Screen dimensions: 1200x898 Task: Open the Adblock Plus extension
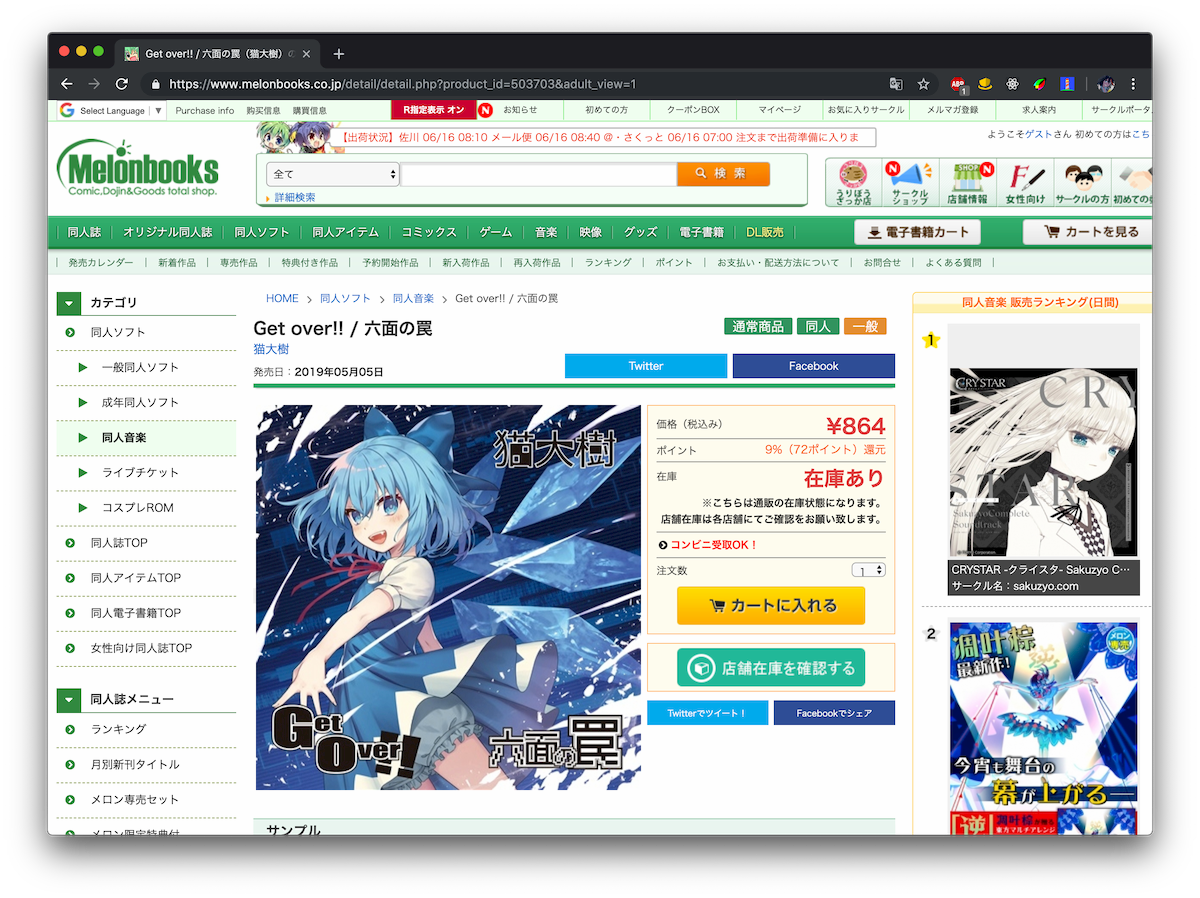[x=958, y=84]
